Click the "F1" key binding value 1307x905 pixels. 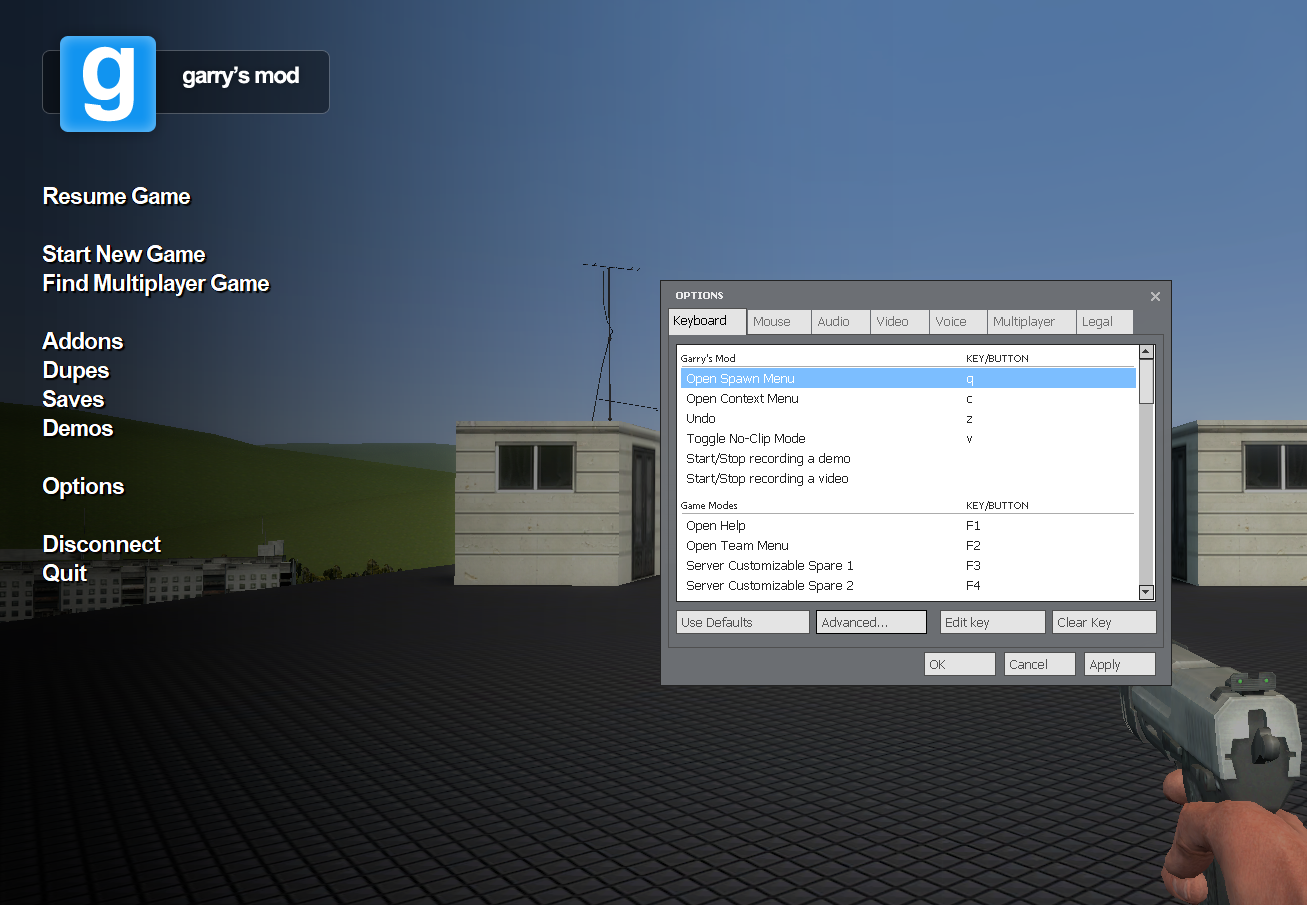point(973,526)
